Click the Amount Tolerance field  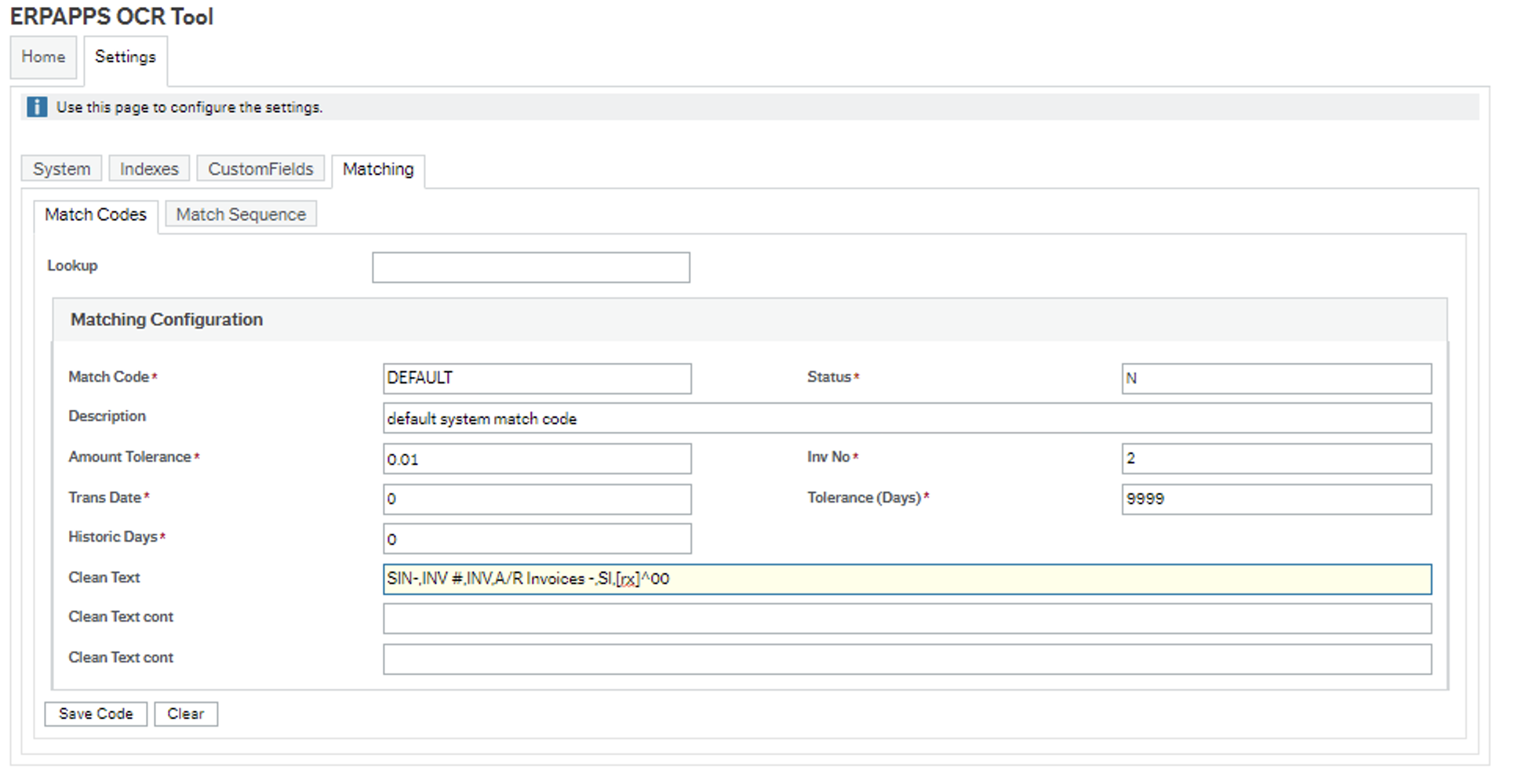point(537,459)
